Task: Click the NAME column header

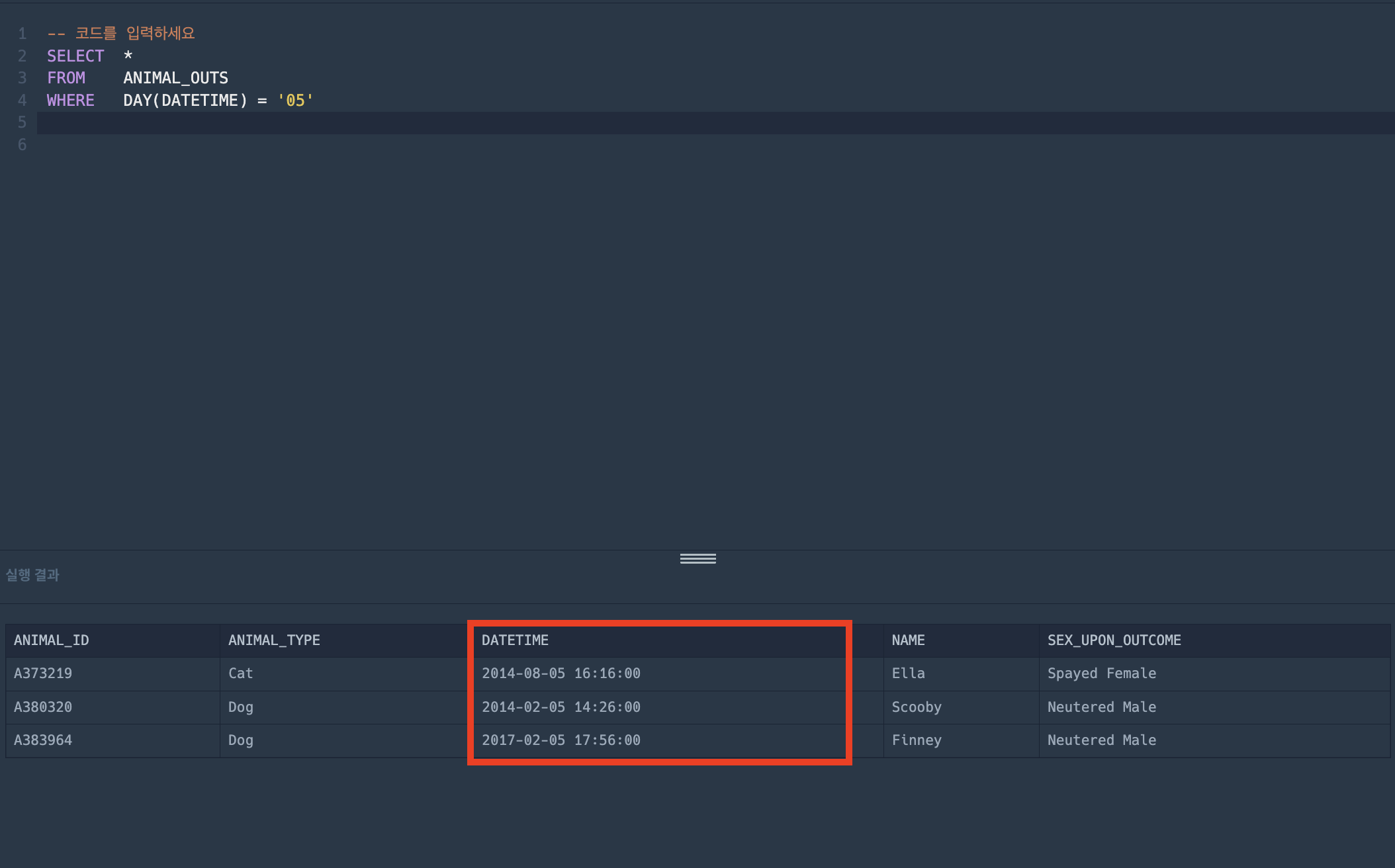Action: point(908,640)
